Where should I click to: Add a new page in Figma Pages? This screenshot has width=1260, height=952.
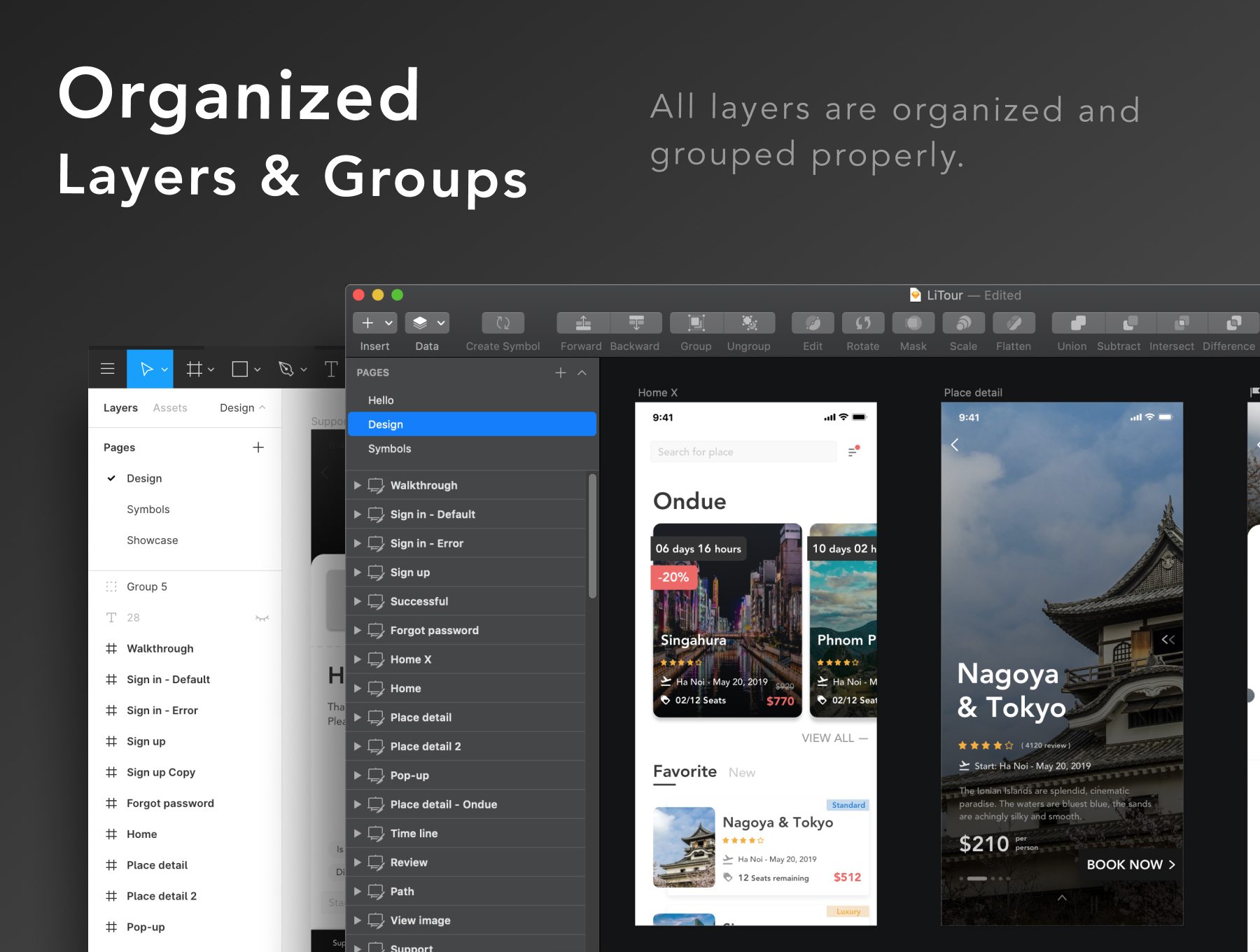(258, 447)
